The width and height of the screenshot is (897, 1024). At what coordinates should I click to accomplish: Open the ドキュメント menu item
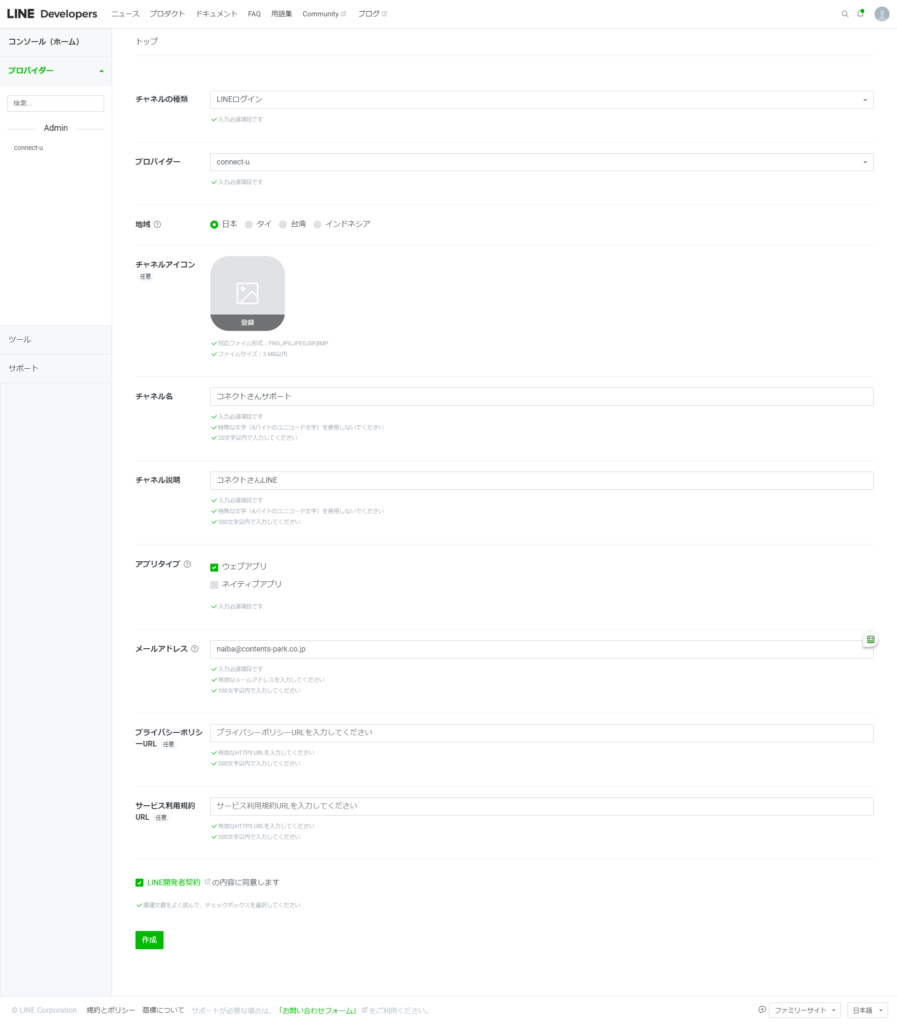click(217, 14)
